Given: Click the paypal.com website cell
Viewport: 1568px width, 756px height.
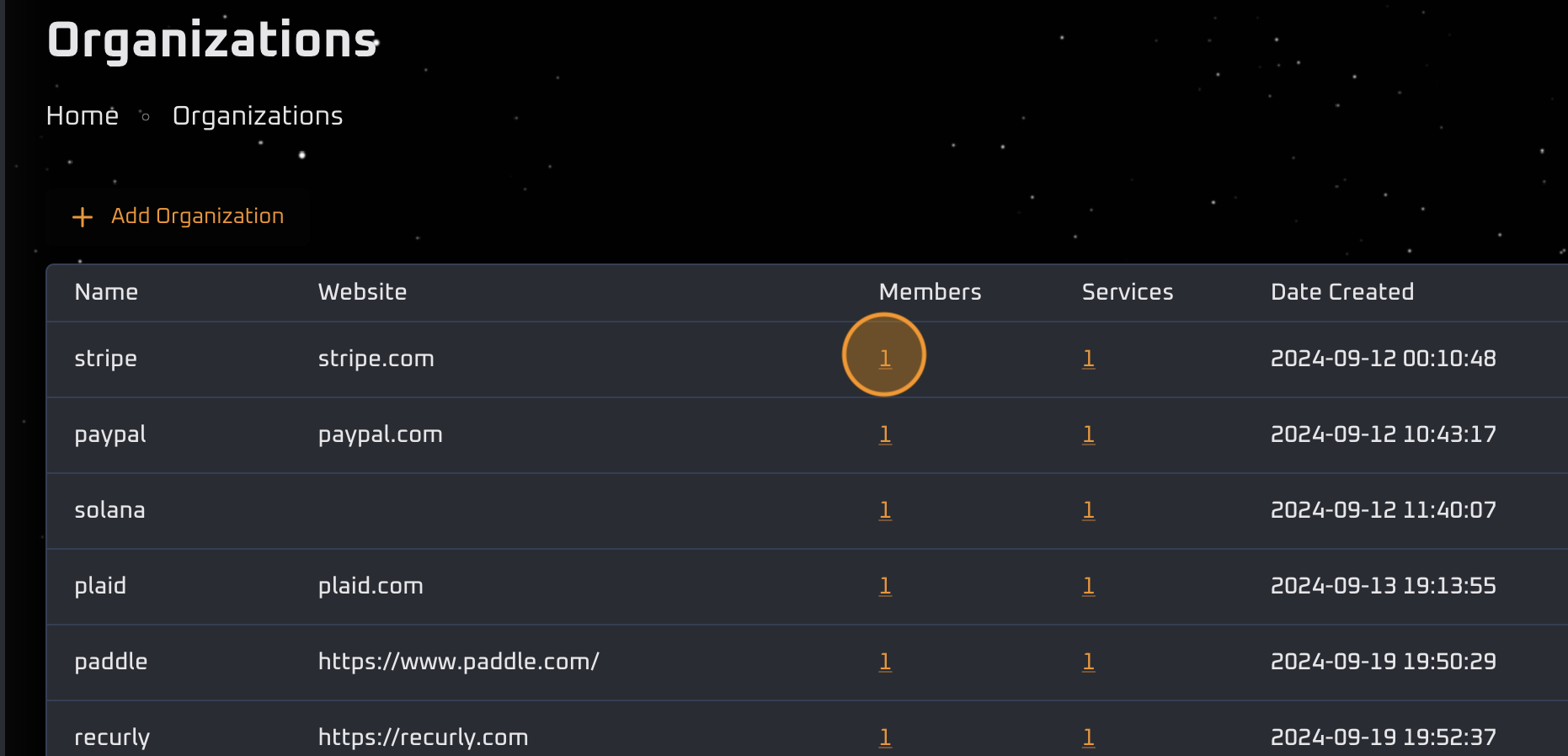Looking at the screenshot, I should pos(380,435).
